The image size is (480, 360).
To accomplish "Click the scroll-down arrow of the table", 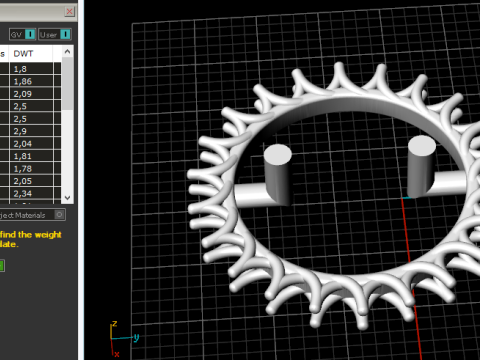I will [x=68, y=198].
